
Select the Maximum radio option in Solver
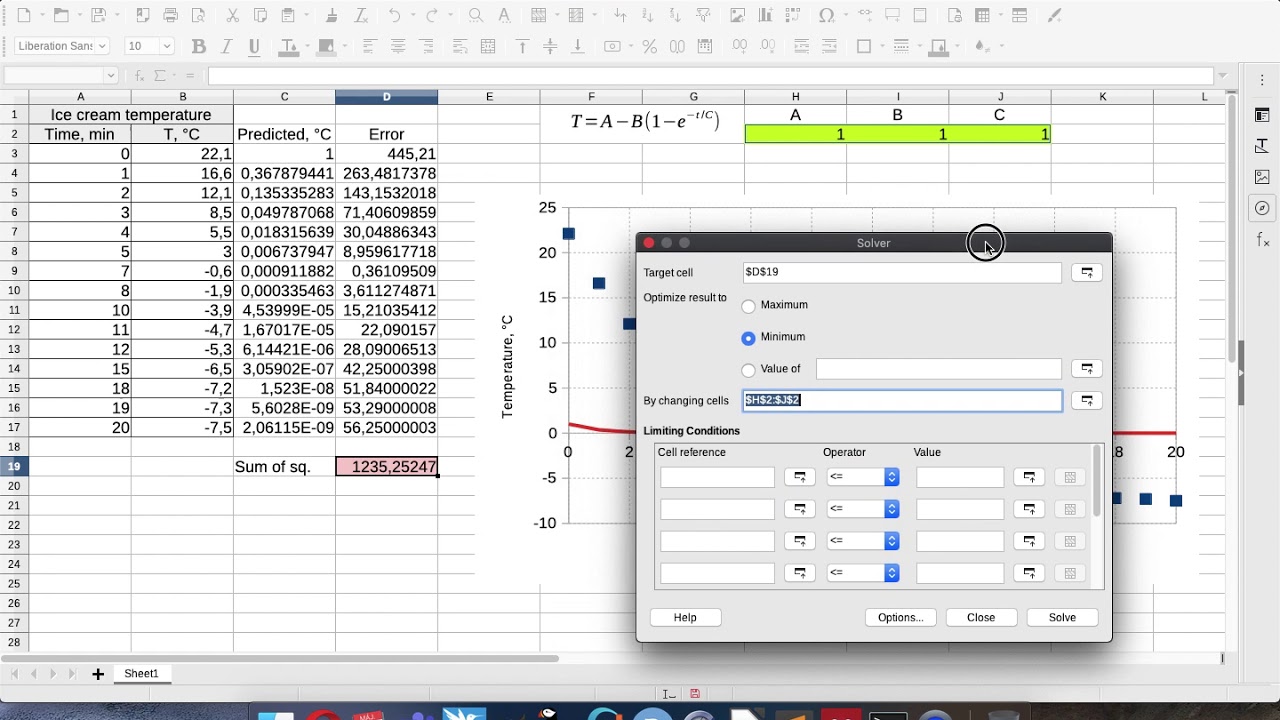point(748,305)
